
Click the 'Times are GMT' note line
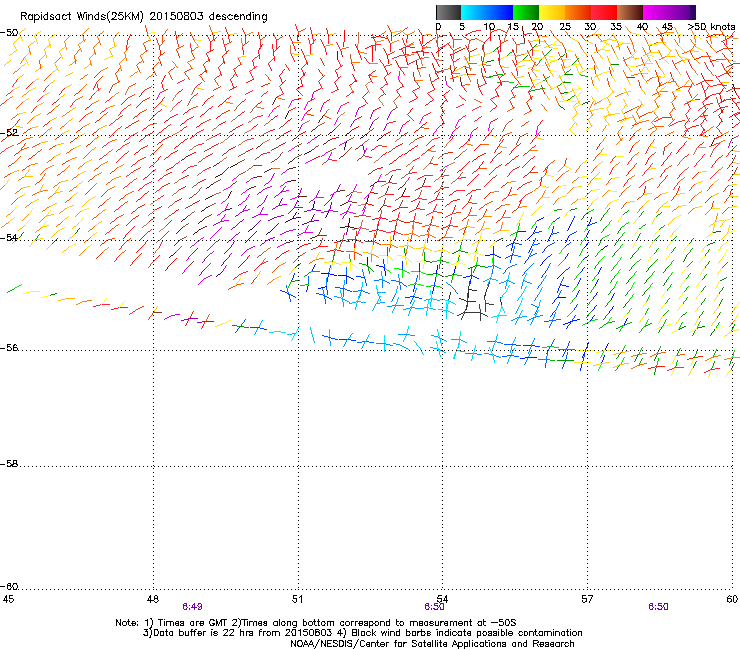click(316, 623)
